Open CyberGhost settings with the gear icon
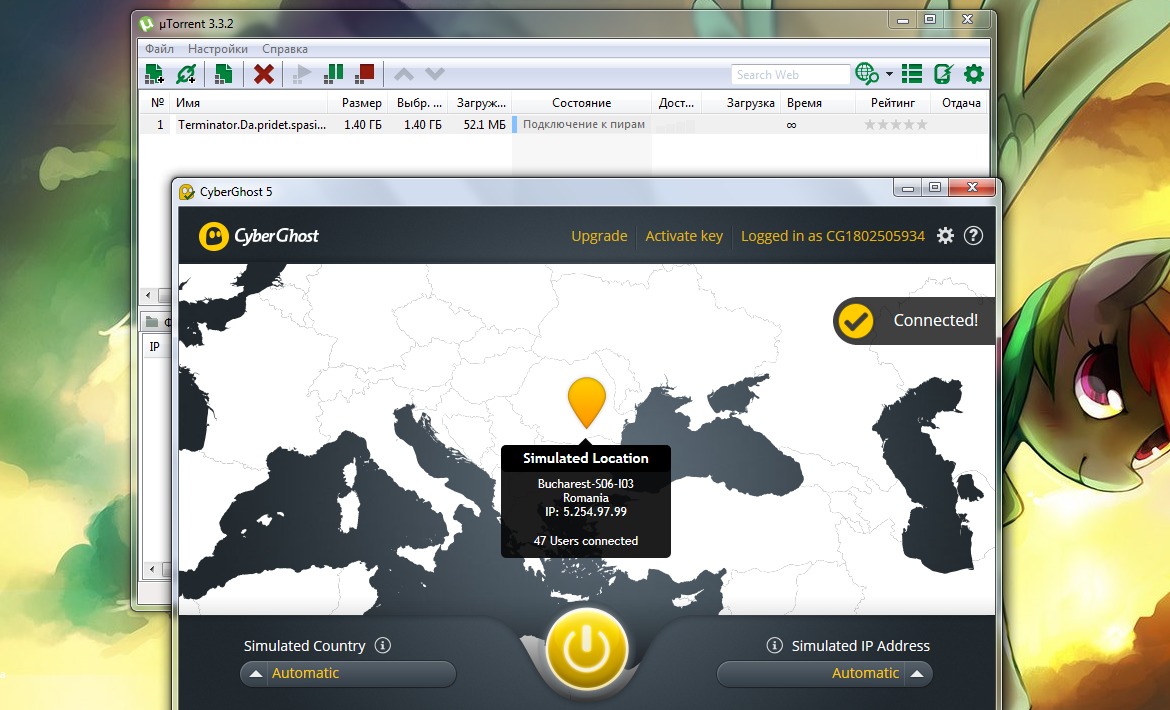 click(x=945, y=236)
